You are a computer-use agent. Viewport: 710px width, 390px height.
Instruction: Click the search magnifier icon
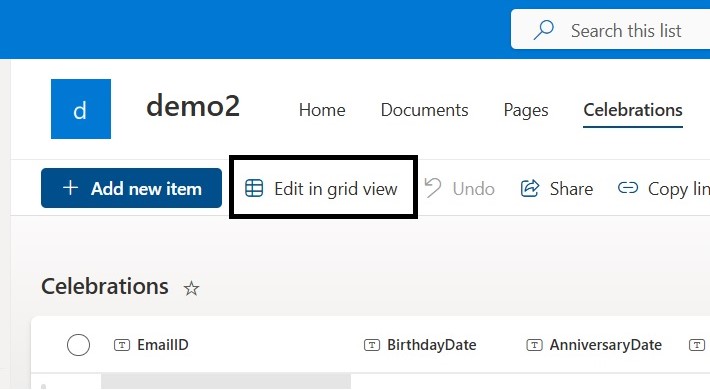543,30
